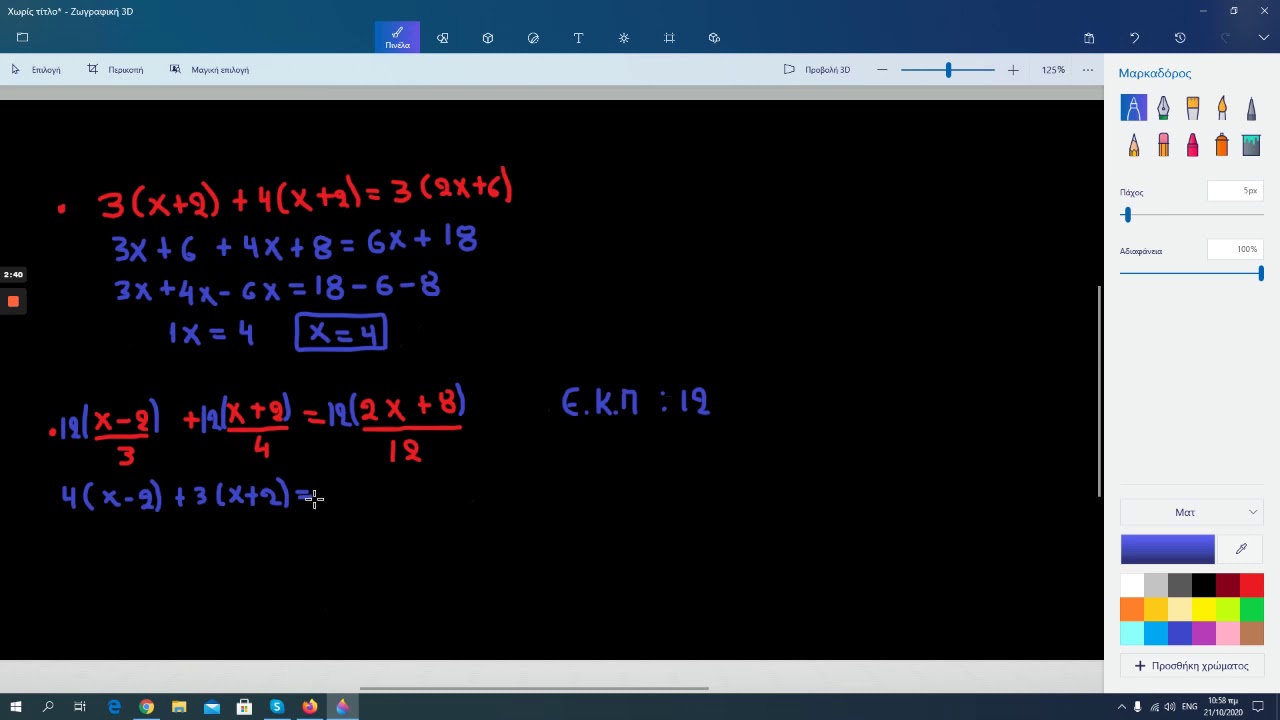The image size is (1280, 720).
Task: Choose the Περικοπή crop tool
Action: point(115,70)
